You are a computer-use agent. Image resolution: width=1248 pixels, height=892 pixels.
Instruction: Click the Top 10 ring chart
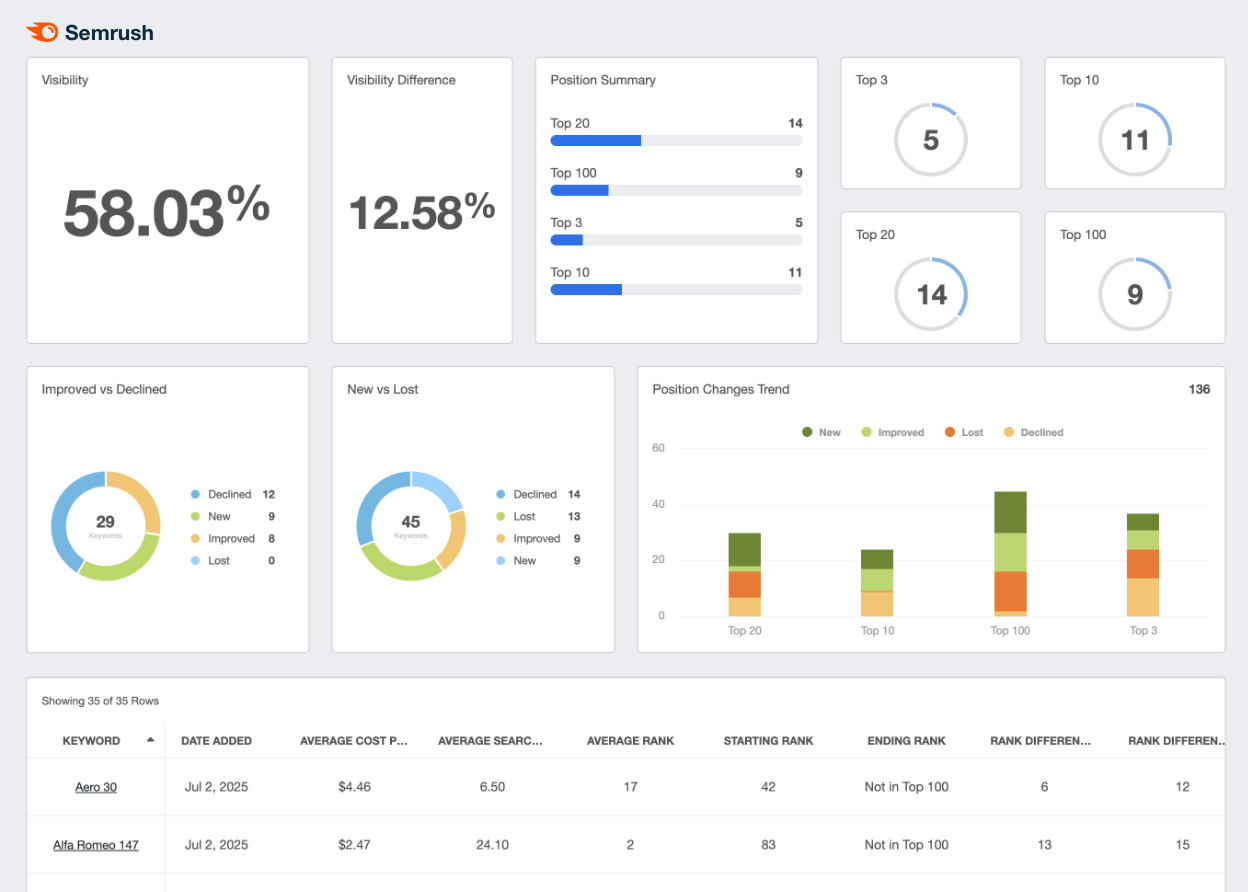[1135, 140]
